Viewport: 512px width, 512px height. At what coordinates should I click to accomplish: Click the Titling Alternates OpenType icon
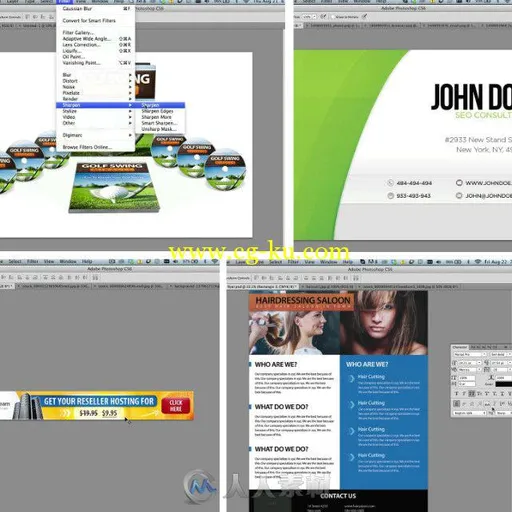[x=494, y=403]
